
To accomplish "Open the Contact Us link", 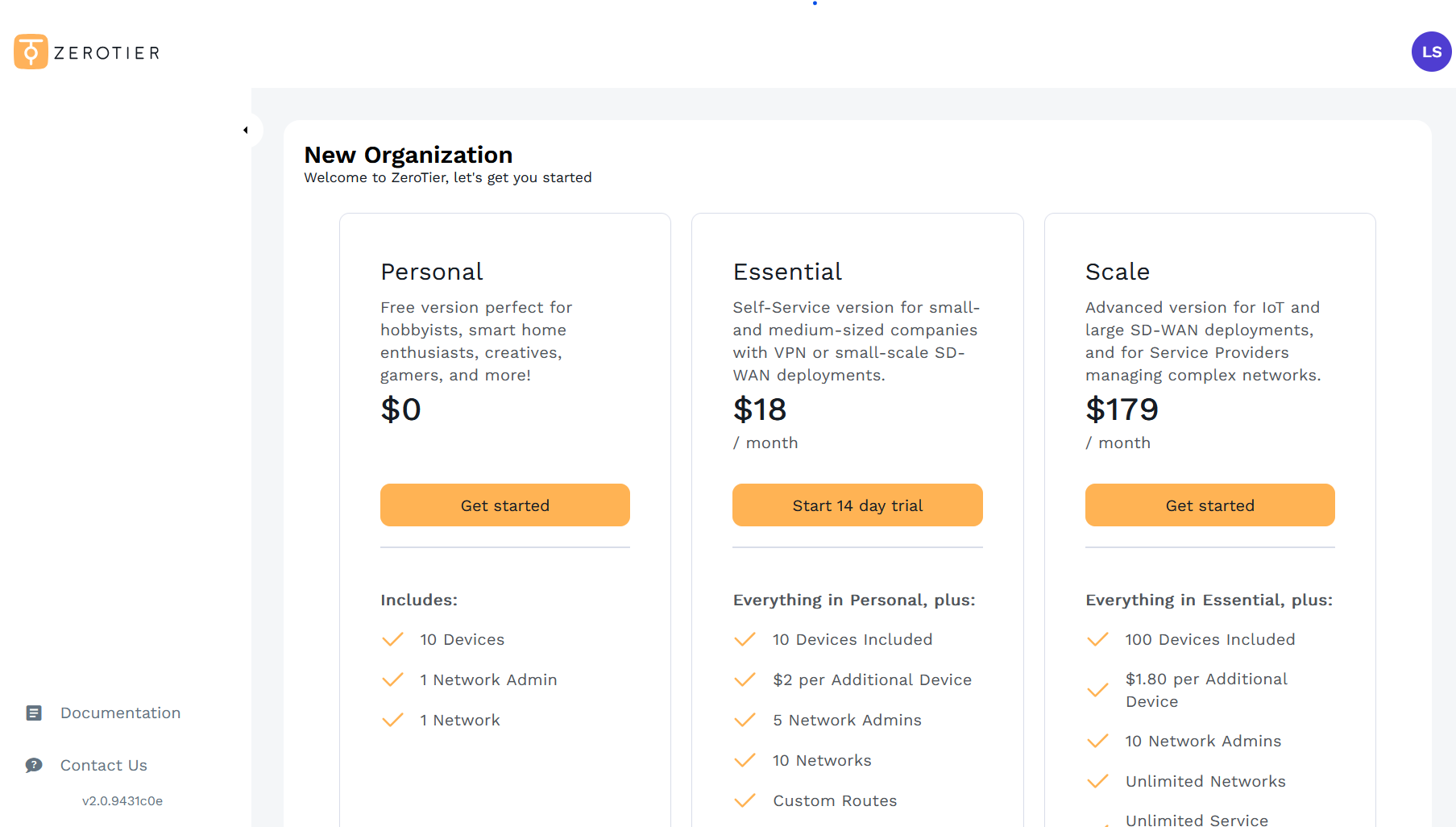I will point(103,765).
